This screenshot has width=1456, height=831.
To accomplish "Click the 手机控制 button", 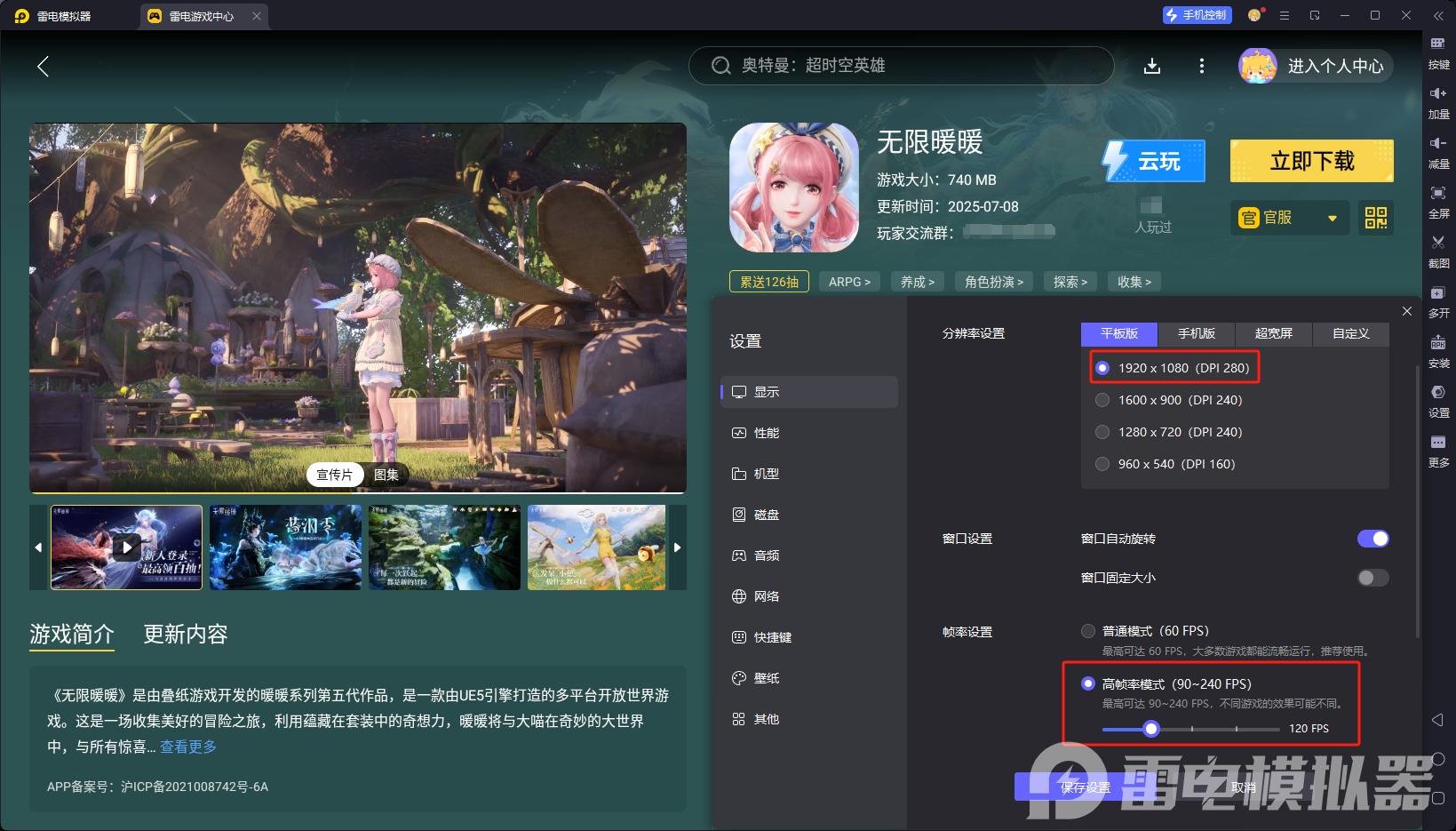I will tap(1197, 15).
